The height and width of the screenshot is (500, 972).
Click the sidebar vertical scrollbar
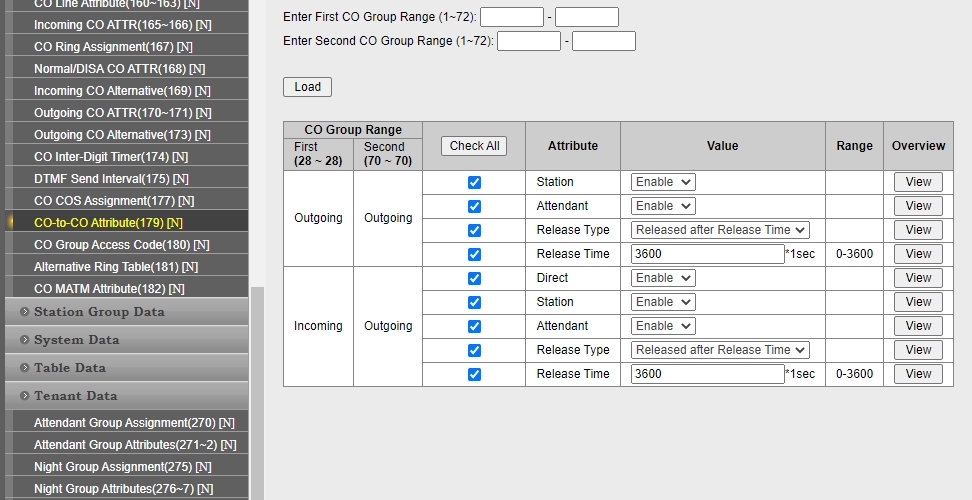click(x=257, y=390)
